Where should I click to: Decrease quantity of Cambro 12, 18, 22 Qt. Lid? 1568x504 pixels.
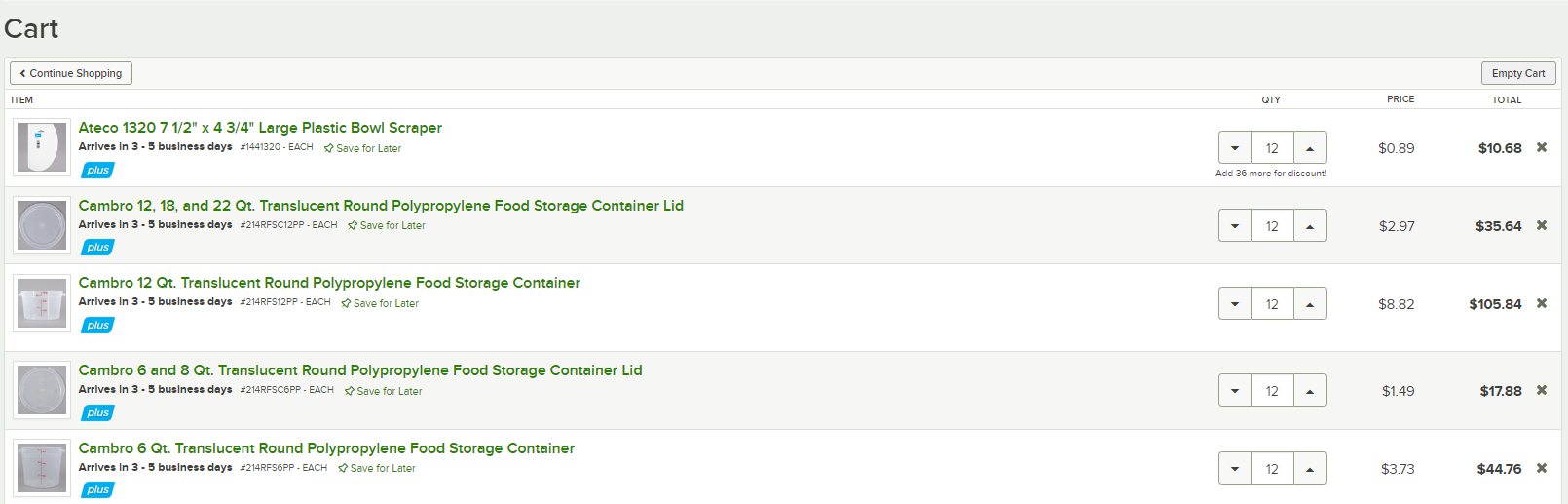(x=1235, y=225)
